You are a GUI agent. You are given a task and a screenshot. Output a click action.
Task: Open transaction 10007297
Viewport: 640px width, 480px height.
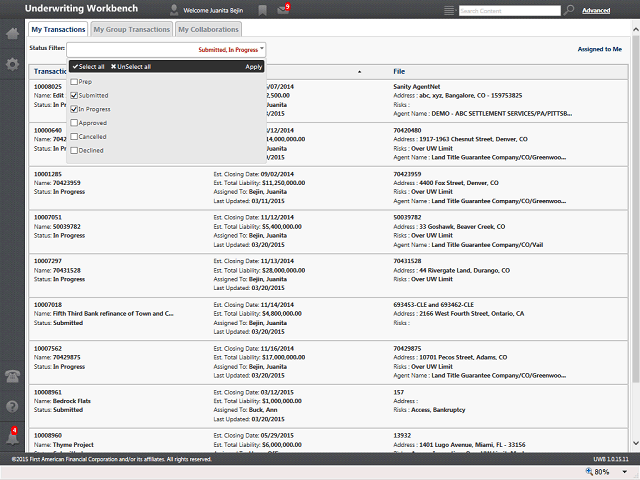(x=48, y=261)
